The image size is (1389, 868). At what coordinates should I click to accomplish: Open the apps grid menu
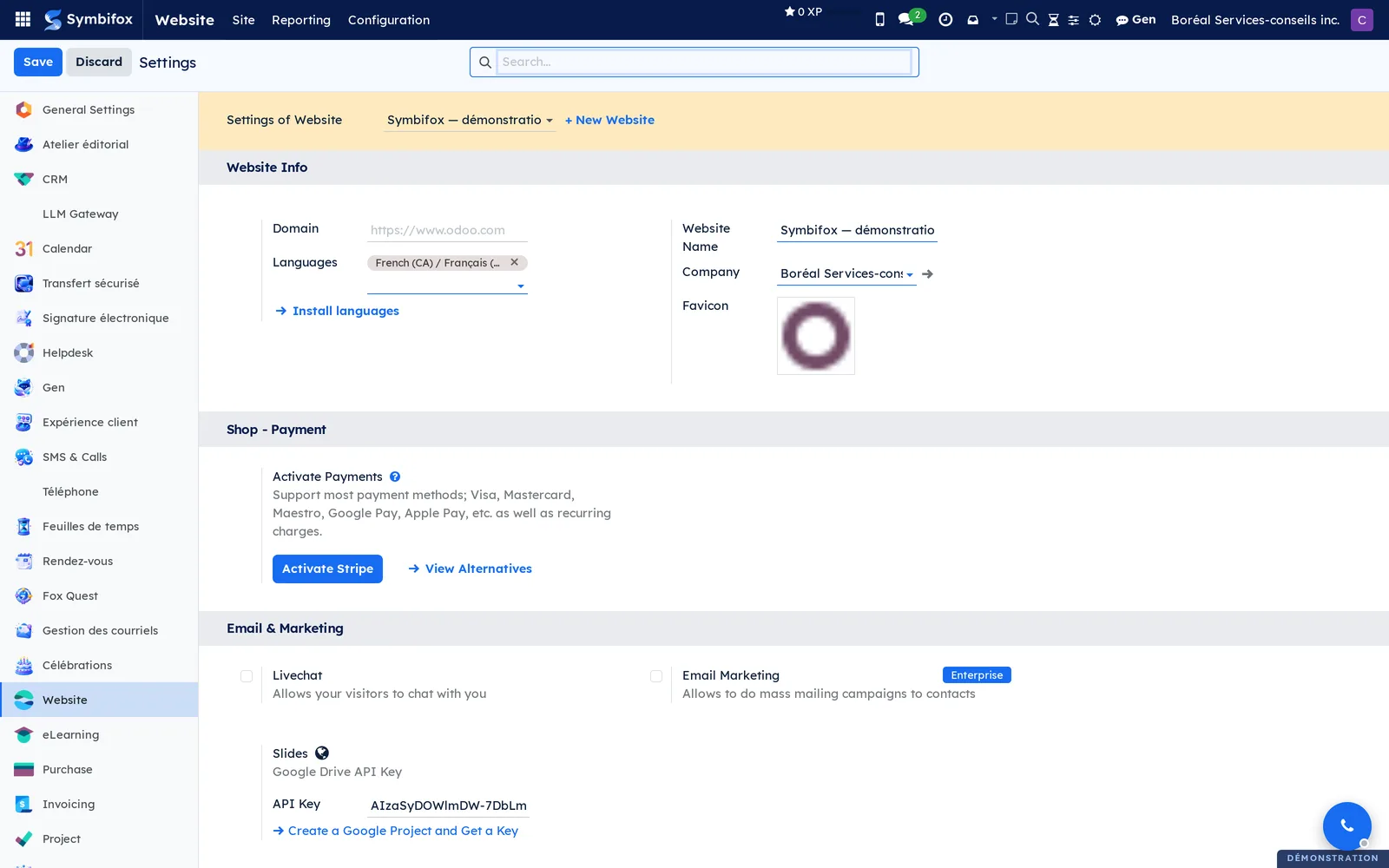(23, 19)
